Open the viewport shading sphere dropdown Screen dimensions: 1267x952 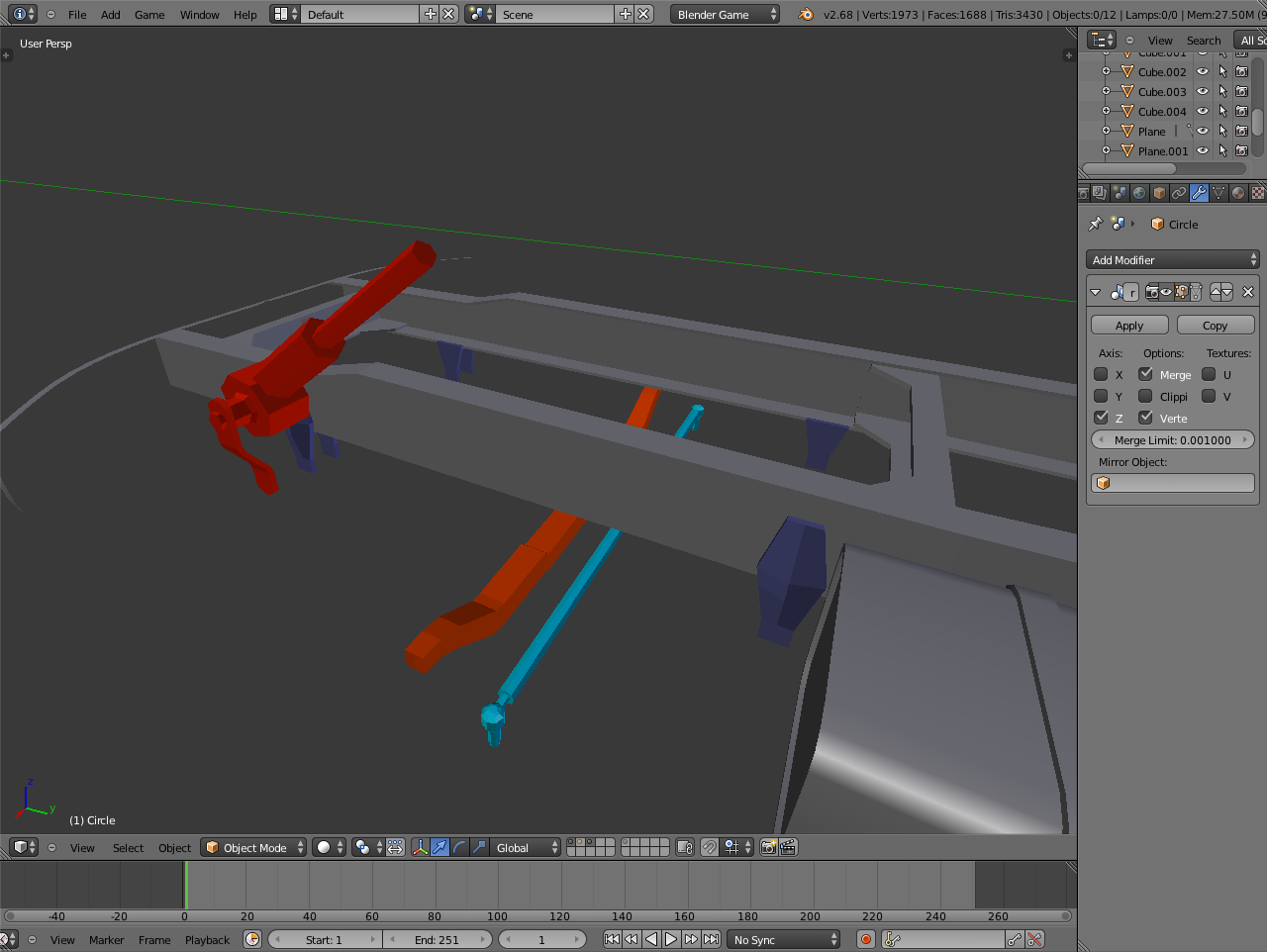point(329,847)
